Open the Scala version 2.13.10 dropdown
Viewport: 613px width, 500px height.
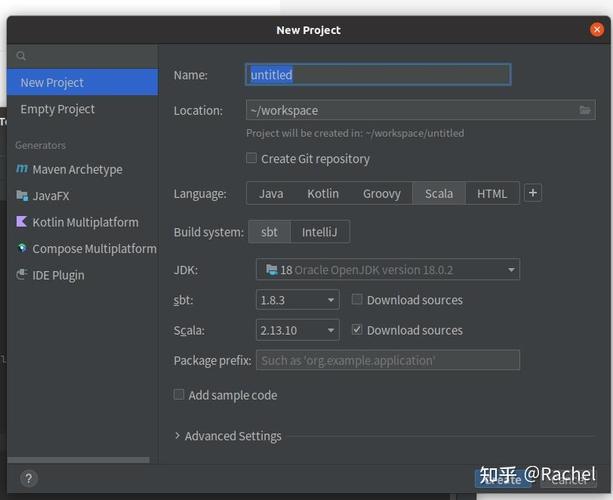298,330
